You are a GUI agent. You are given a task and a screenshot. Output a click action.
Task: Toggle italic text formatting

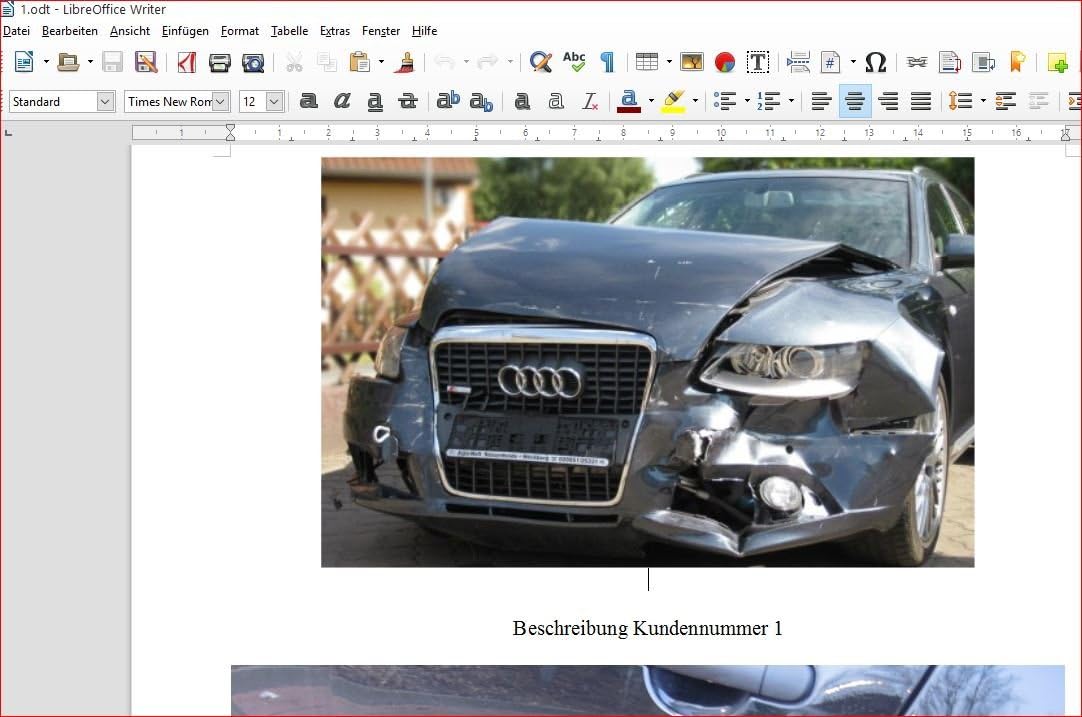(x=342, y=101)
